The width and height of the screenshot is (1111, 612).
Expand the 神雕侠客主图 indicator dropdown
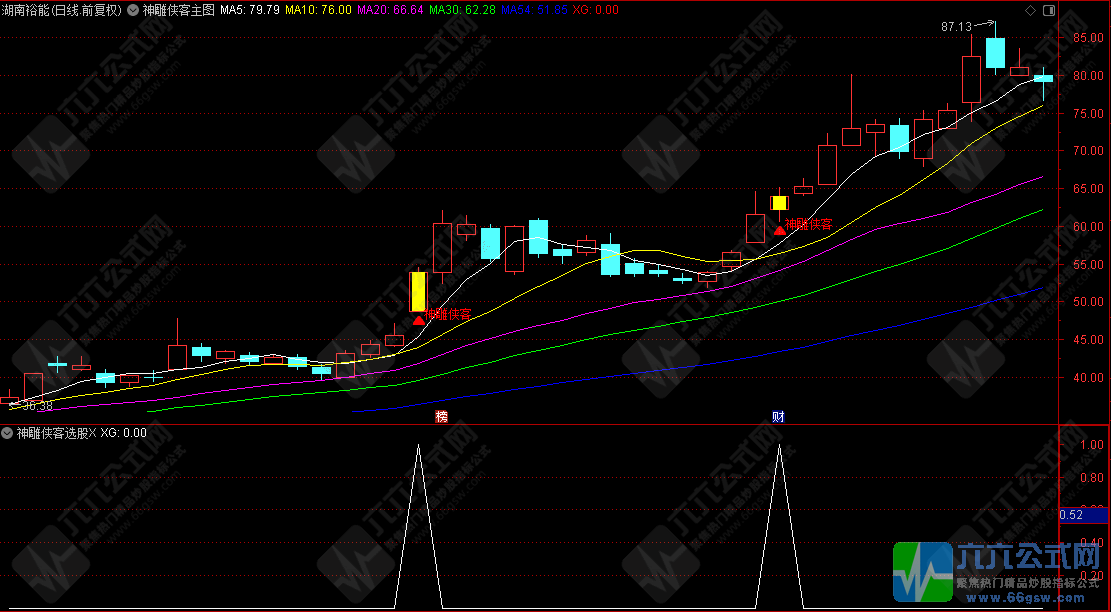click(x=135, y=10)
